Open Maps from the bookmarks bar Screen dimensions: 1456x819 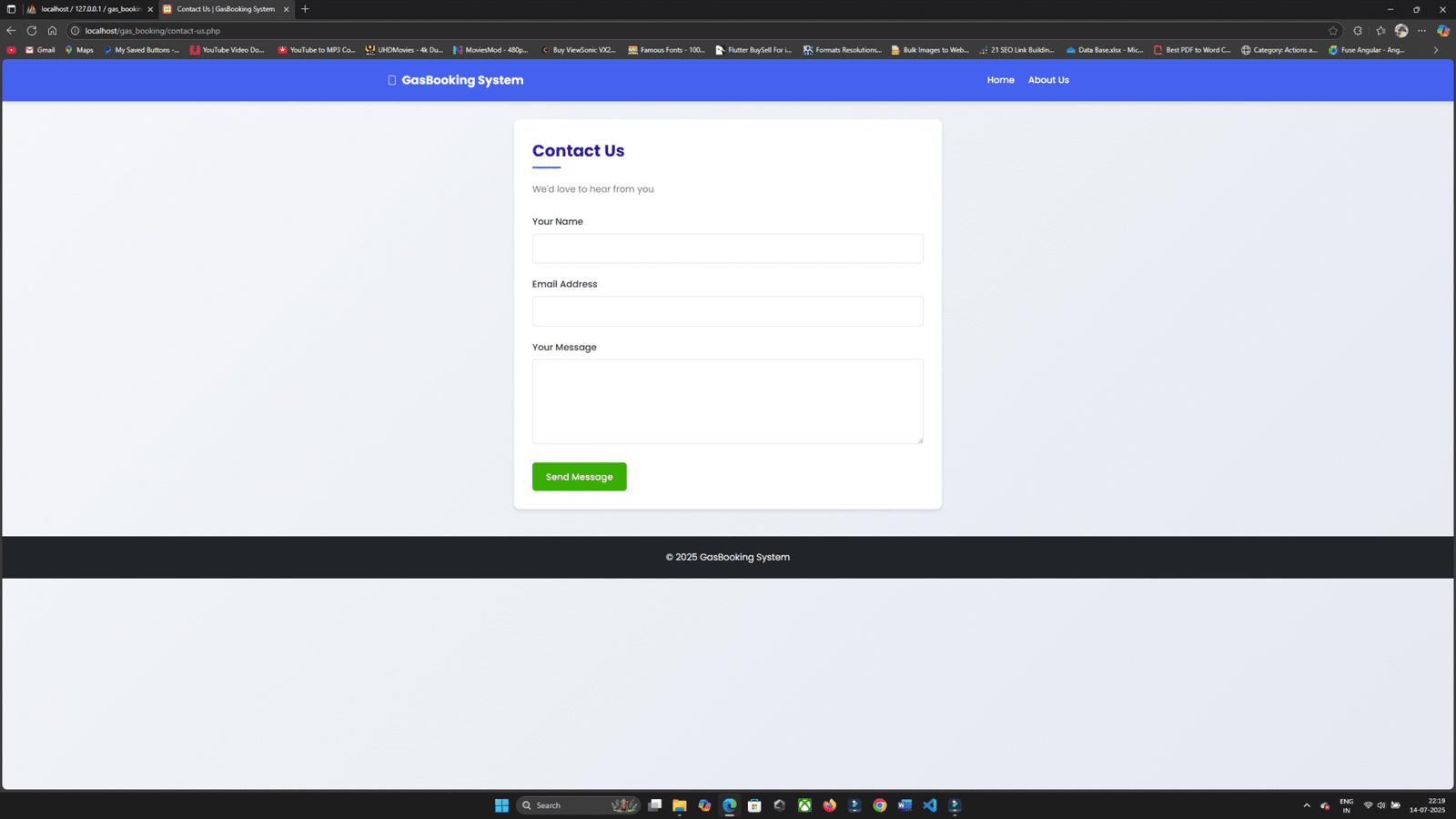79,50
